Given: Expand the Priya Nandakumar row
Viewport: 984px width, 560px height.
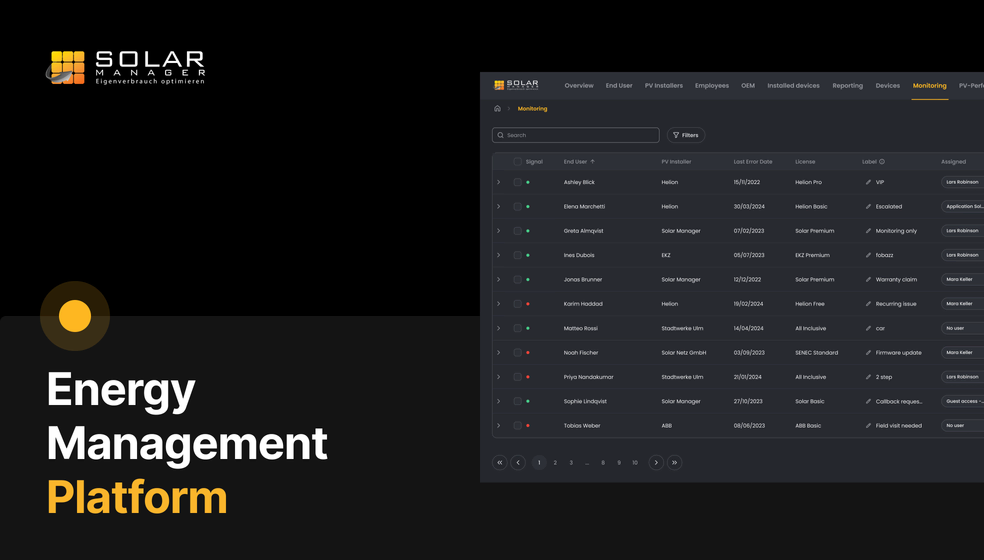Looking at the screenshot, I should coord(499,377).
